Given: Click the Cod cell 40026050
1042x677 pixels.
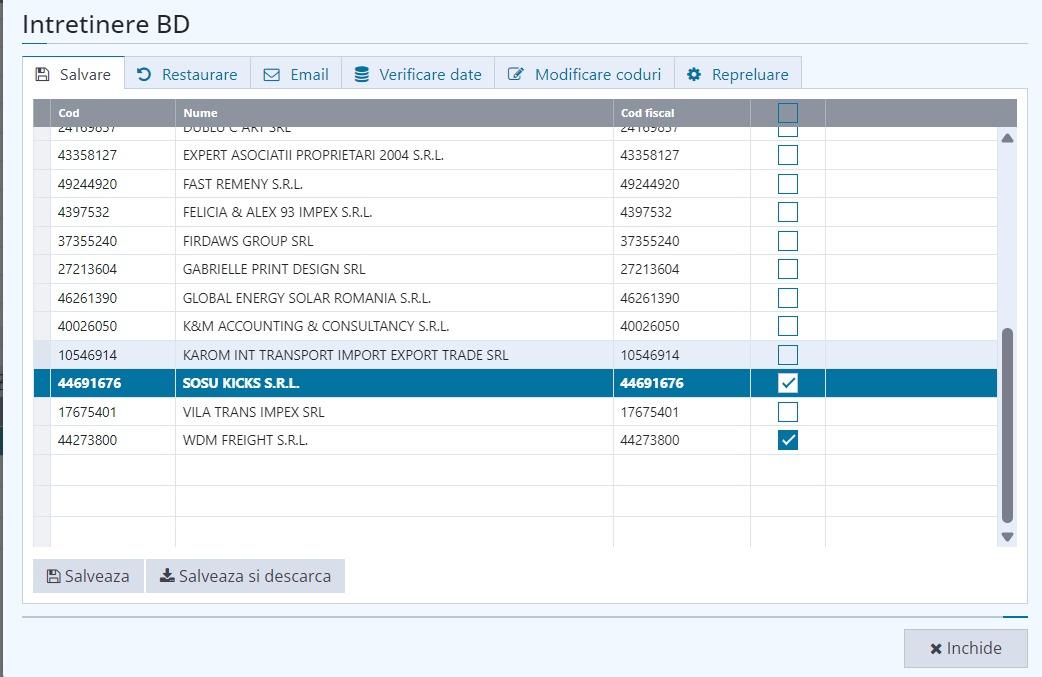Looking at the screenshot, I should [113, 326].
